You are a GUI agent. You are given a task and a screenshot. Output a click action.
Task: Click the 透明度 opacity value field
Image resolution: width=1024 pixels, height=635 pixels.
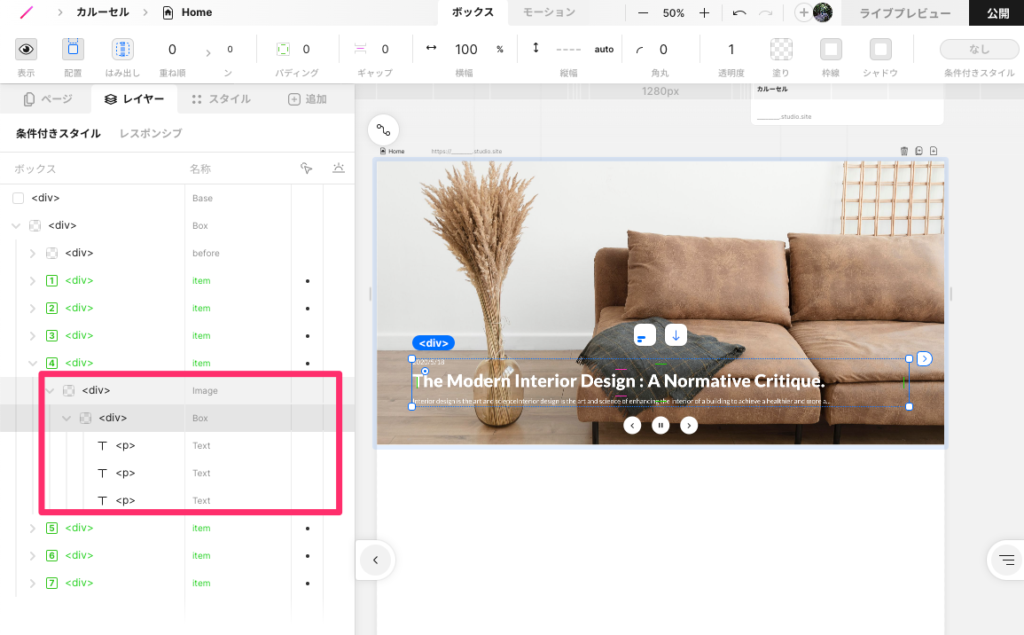coord(731,49)
